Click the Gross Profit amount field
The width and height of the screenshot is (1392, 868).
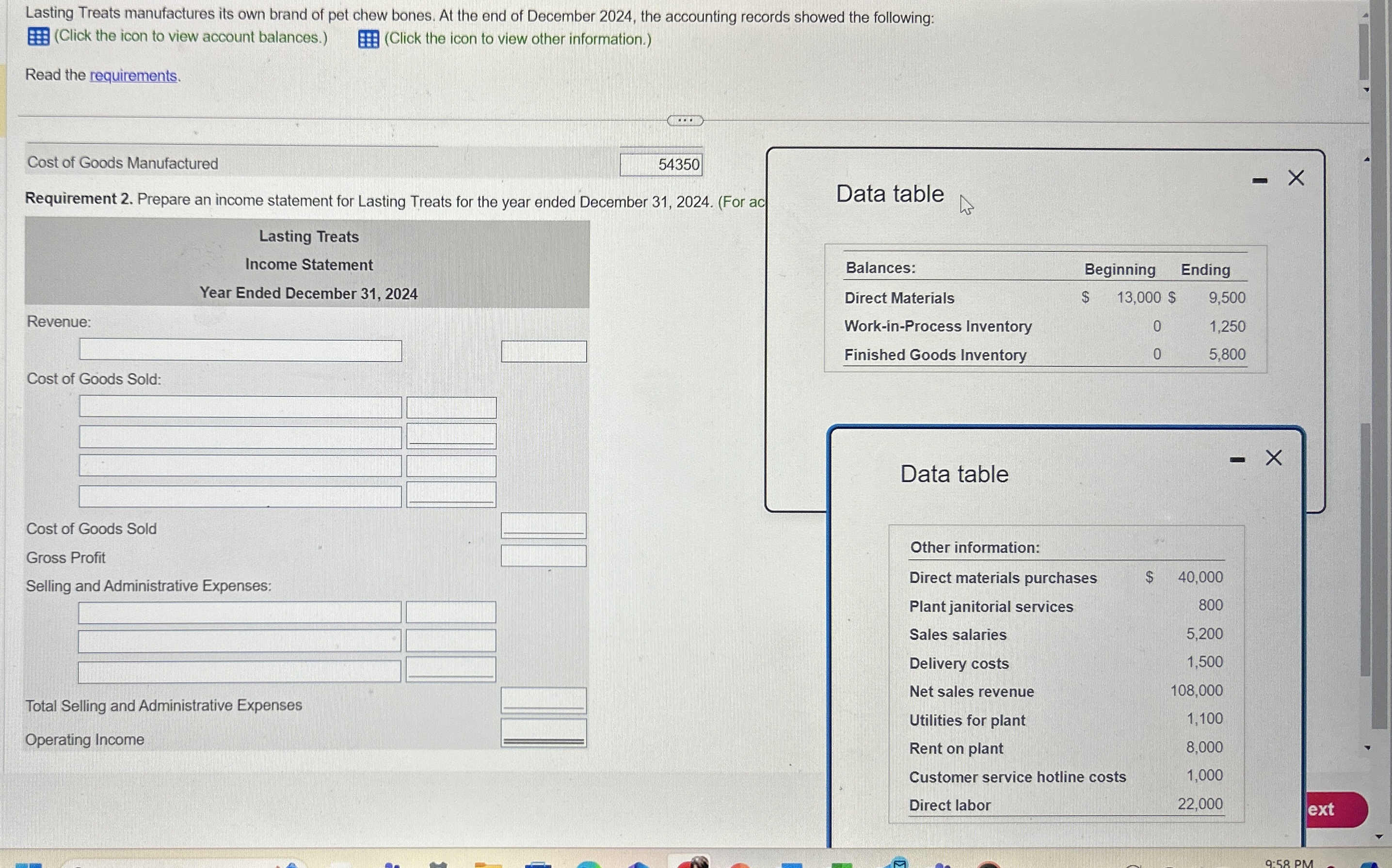[x=543, y=556]
